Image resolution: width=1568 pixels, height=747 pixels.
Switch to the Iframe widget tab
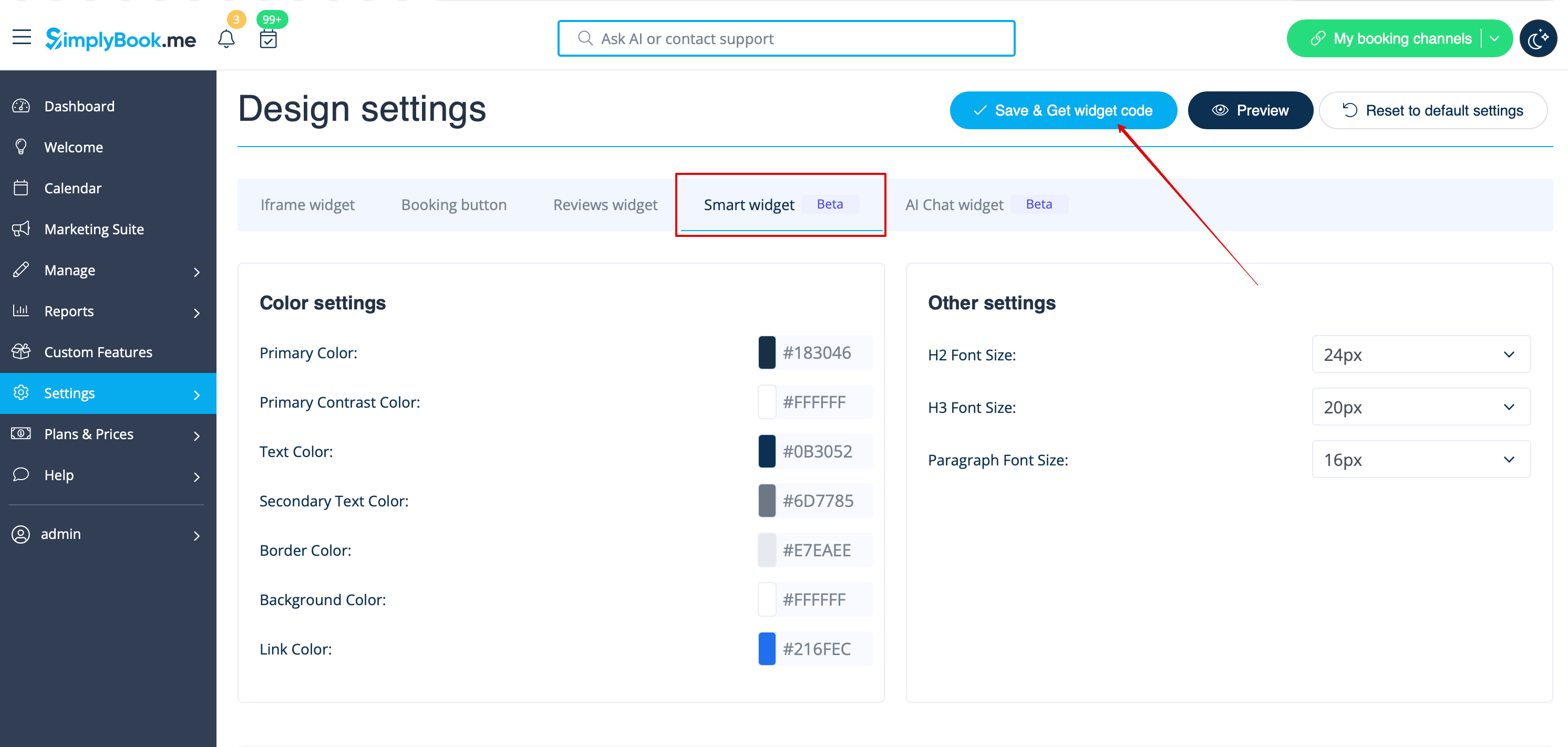pos(307,205)
